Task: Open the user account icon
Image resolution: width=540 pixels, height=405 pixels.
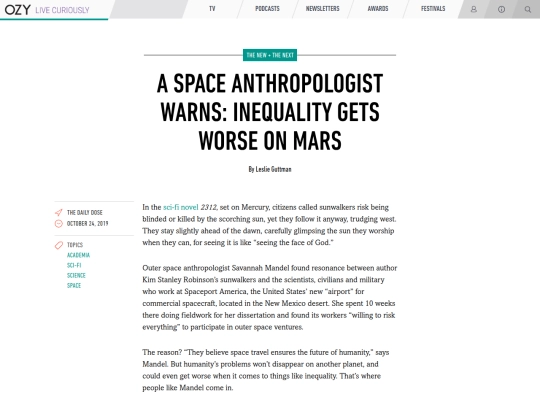Action: click(x=474, y=9)
